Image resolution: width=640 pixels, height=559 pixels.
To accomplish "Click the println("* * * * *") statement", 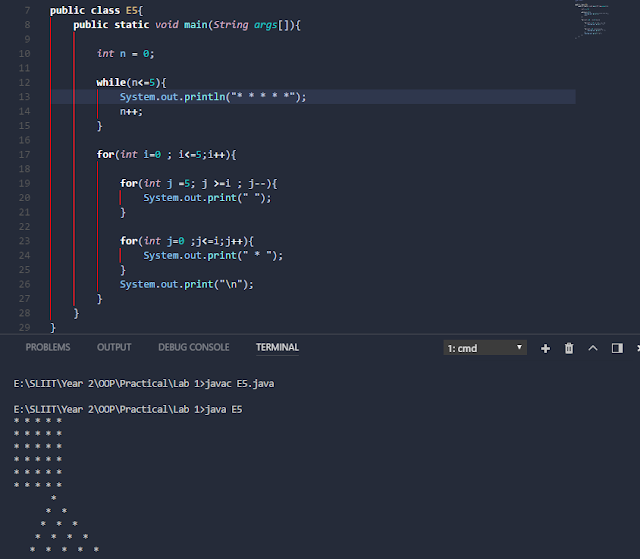I will point(213,97).
